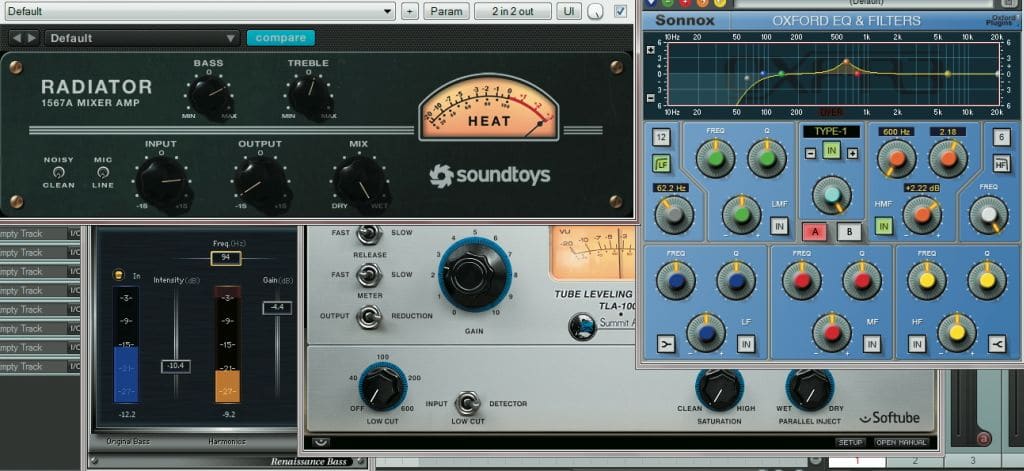Select the A setting in Oxford EQ

(x=815, y=232)
